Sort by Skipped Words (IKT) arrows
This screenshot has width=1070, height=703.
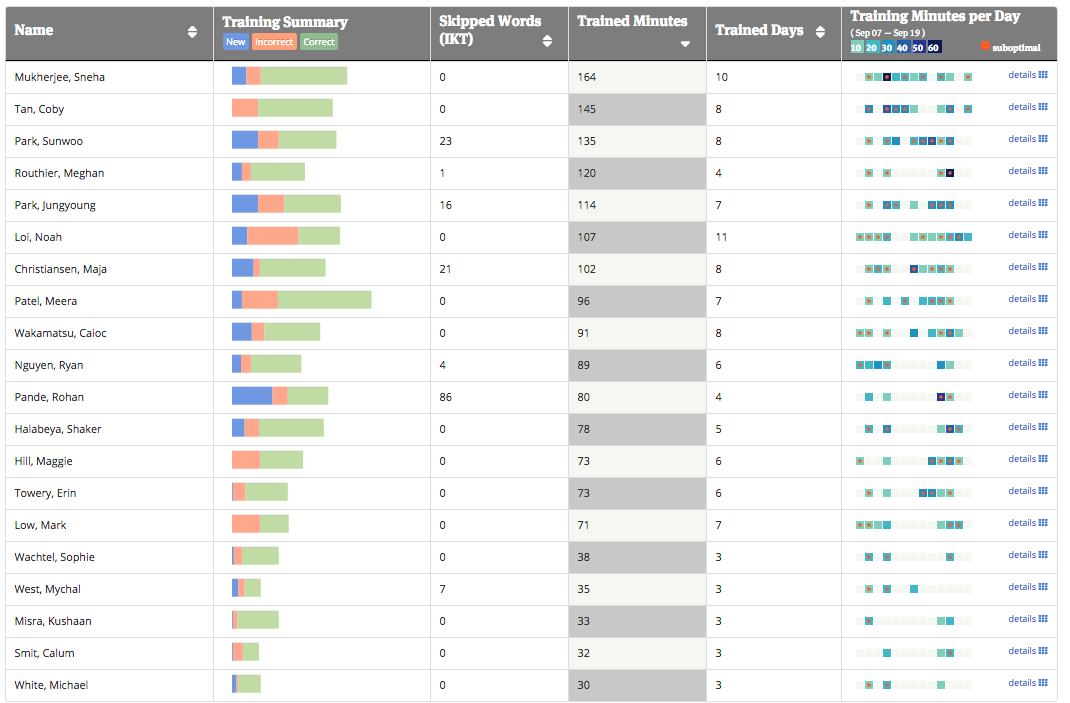pos(547,41)
